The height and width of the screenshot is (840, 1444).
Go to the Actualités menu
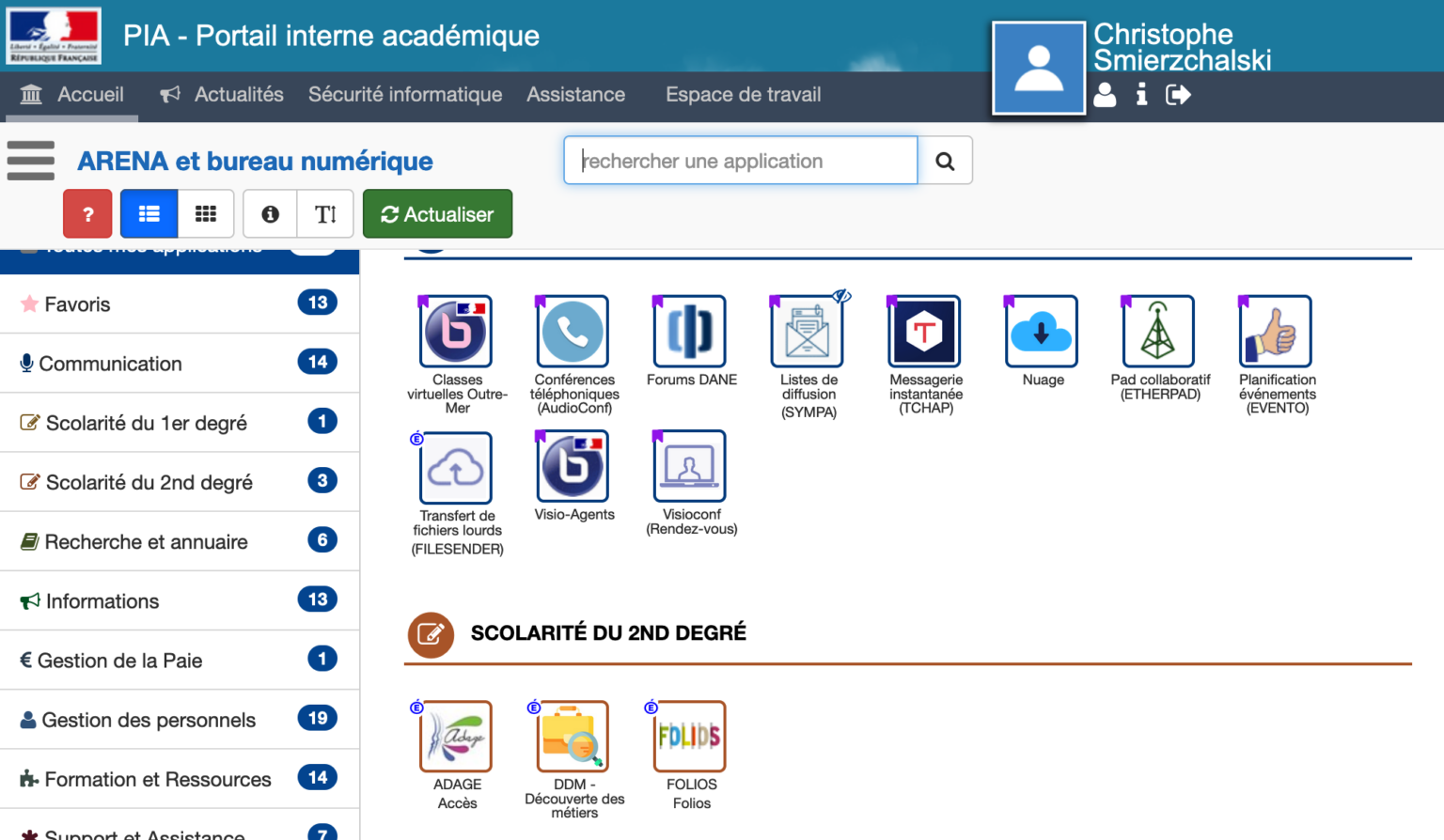(x=222, y=95)
